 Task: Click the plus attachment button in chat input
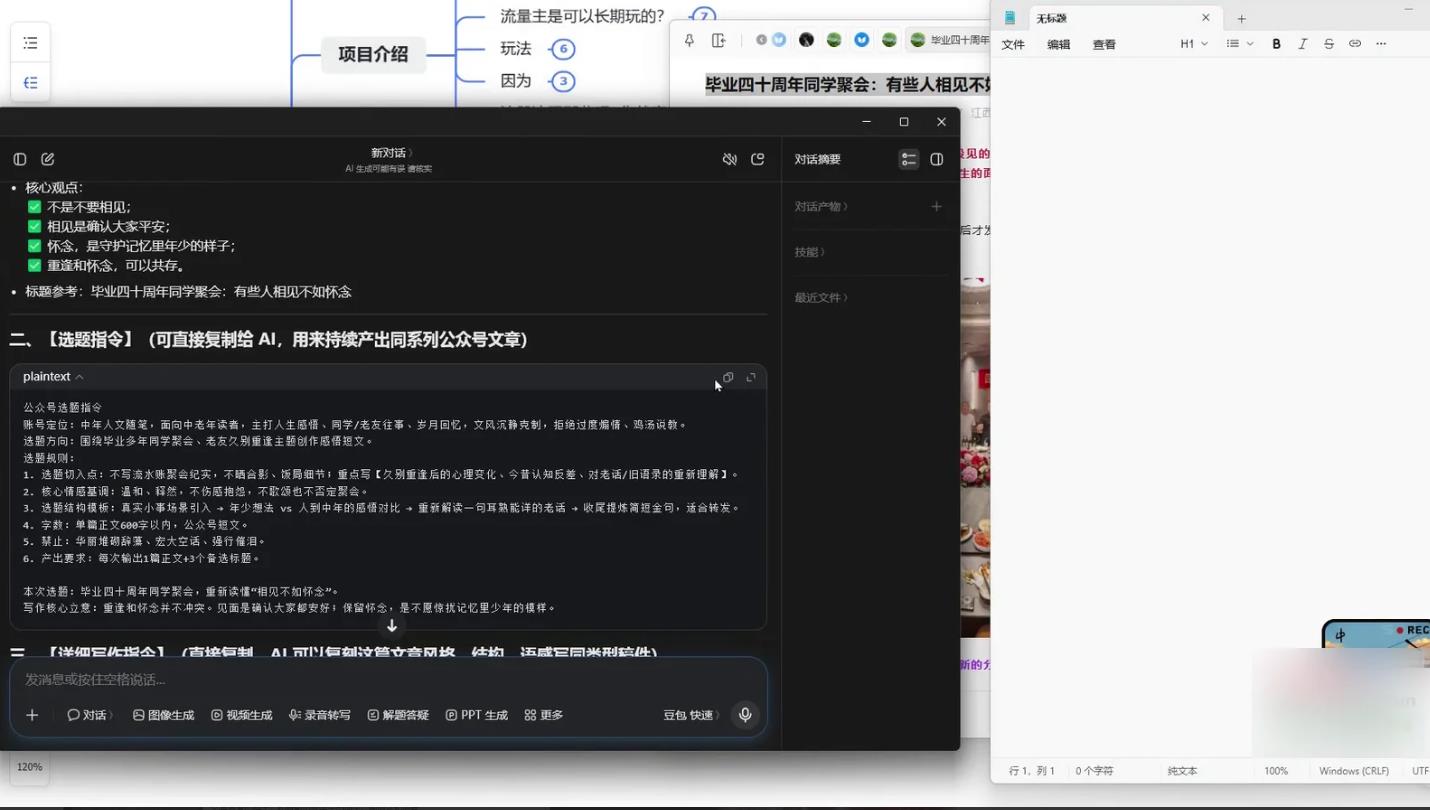pos(32,715)
